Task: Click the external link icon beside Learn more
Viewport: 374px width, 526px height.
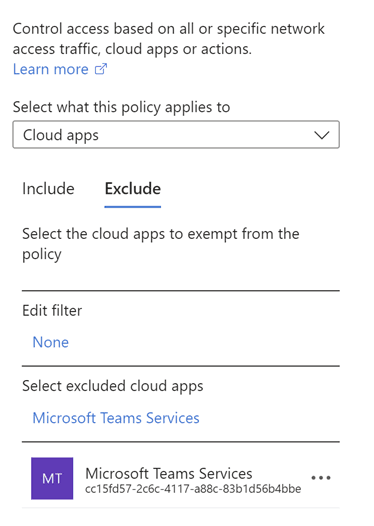Action: click(x=101, y=69)
